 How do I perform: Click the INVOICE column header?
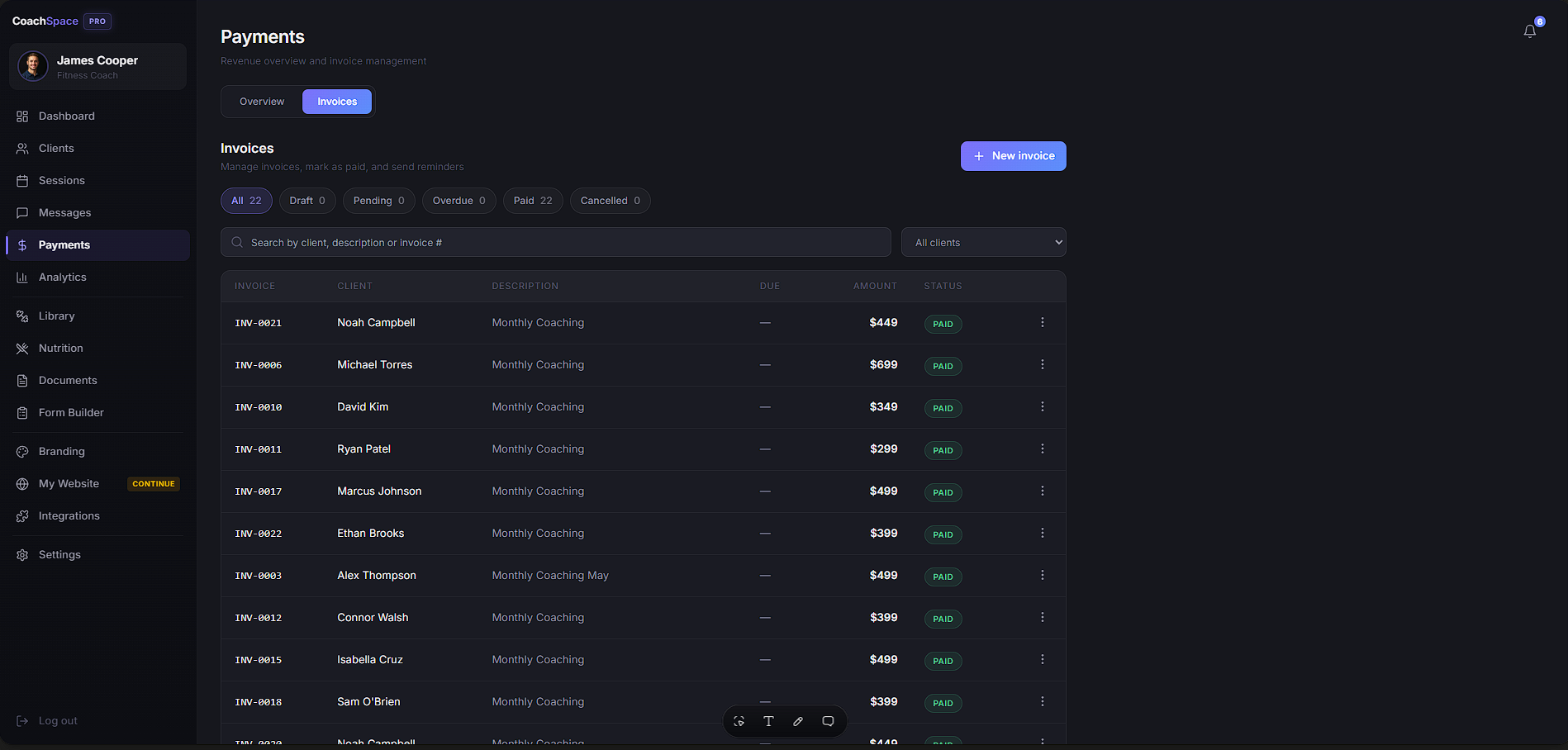pos(254,286)
